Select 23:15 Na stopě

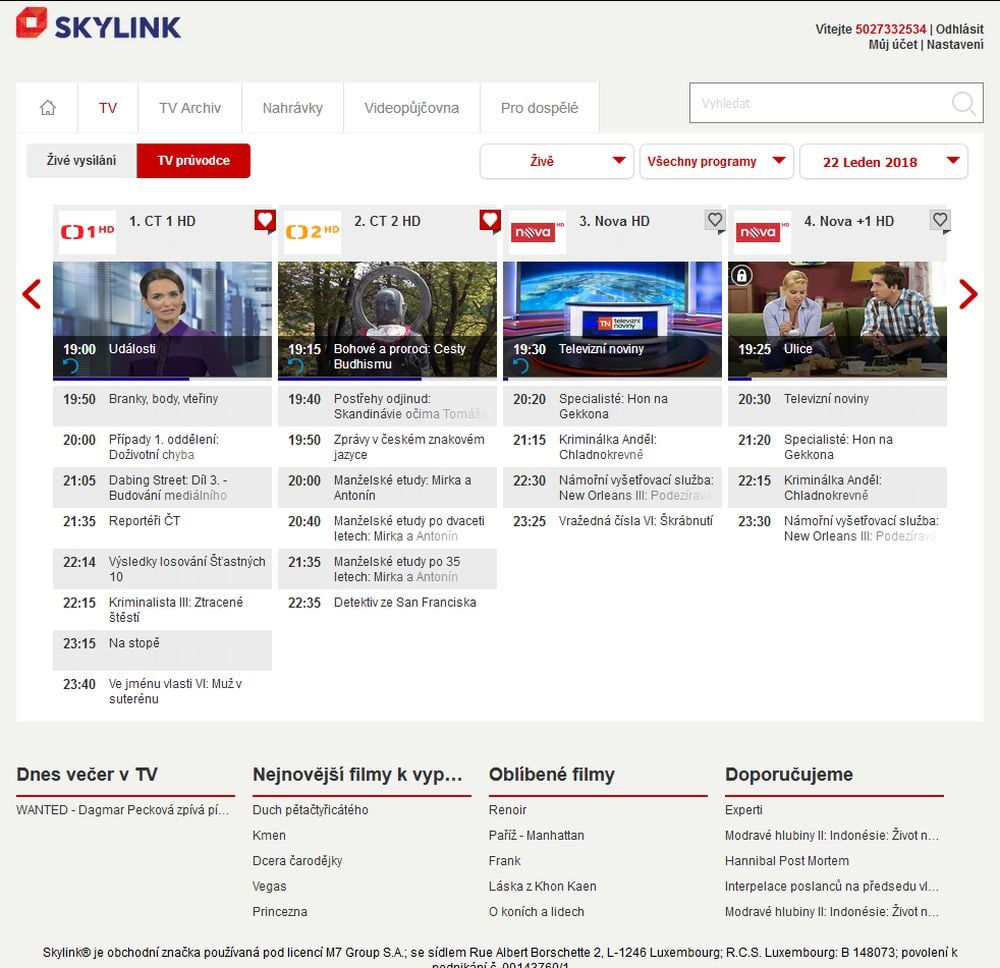[163, 650]
